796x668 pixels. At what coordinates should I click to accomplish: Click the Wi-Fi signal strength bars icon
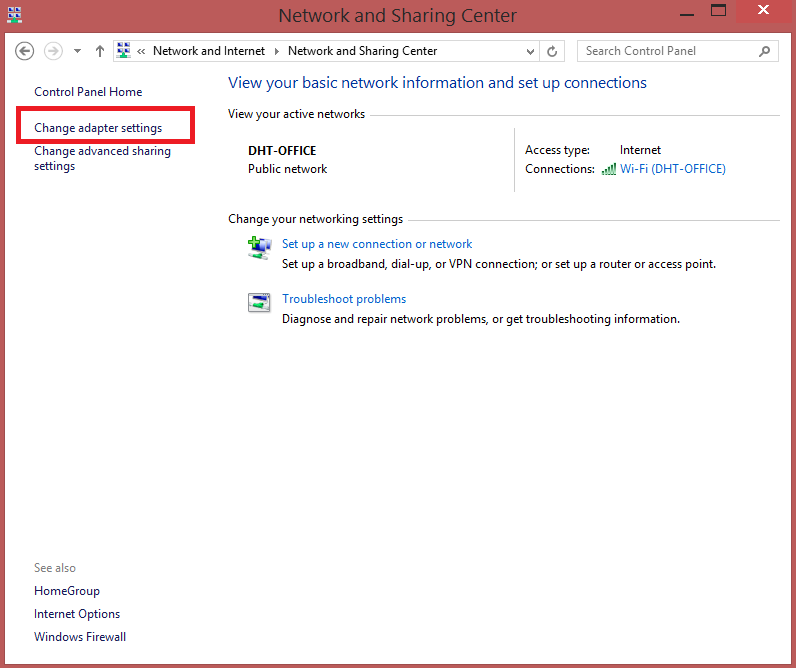click(608, 169)
